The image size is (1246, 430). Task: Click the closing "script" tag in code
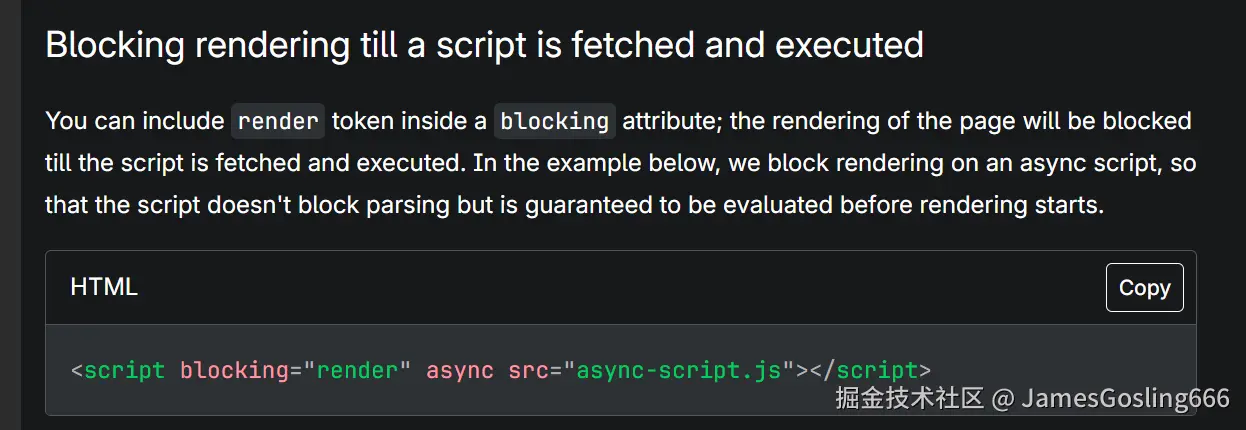point(877,371)
